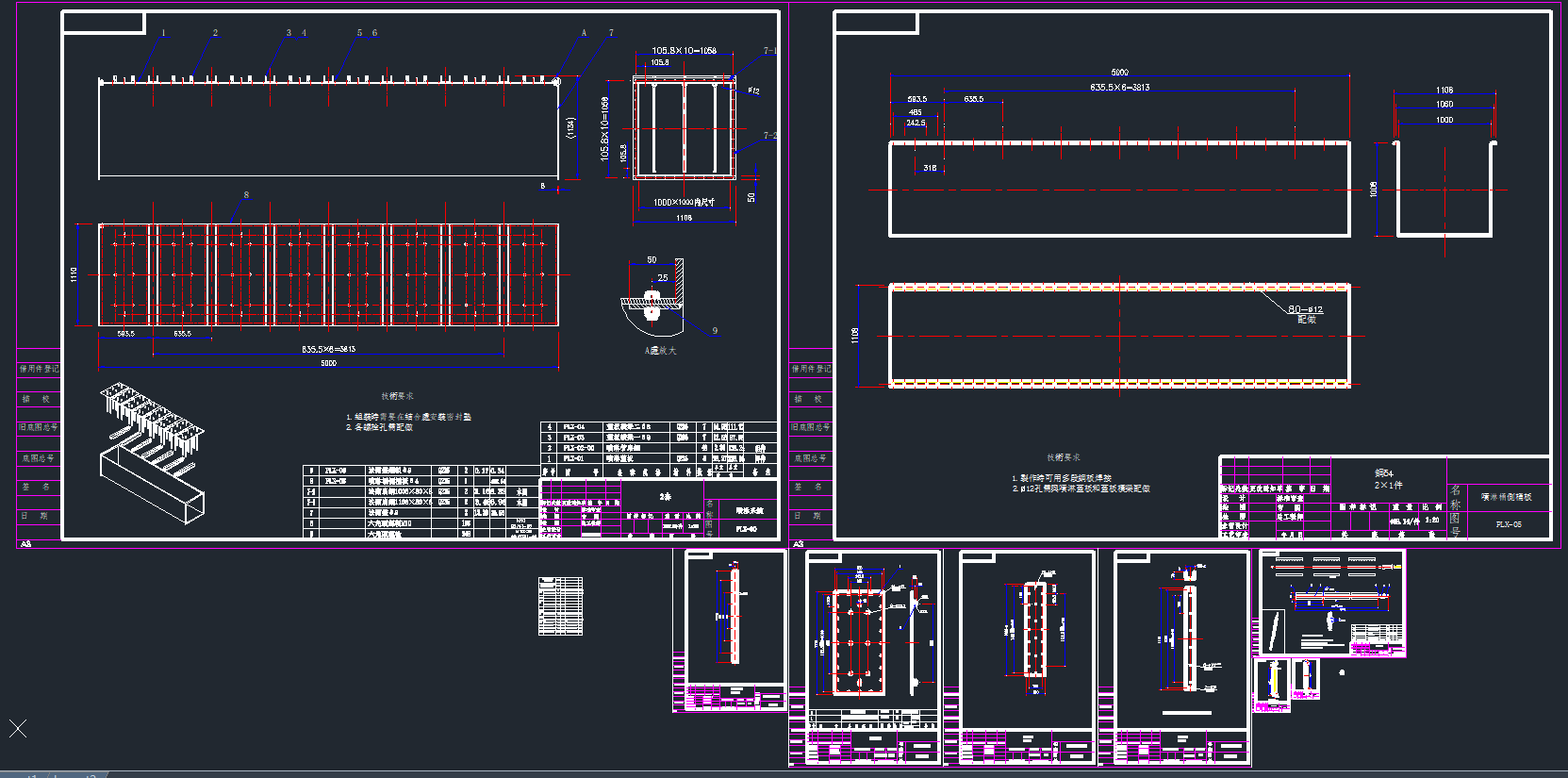
Task: Click technical requirements heading on left sheet
Action: [397, 396]
